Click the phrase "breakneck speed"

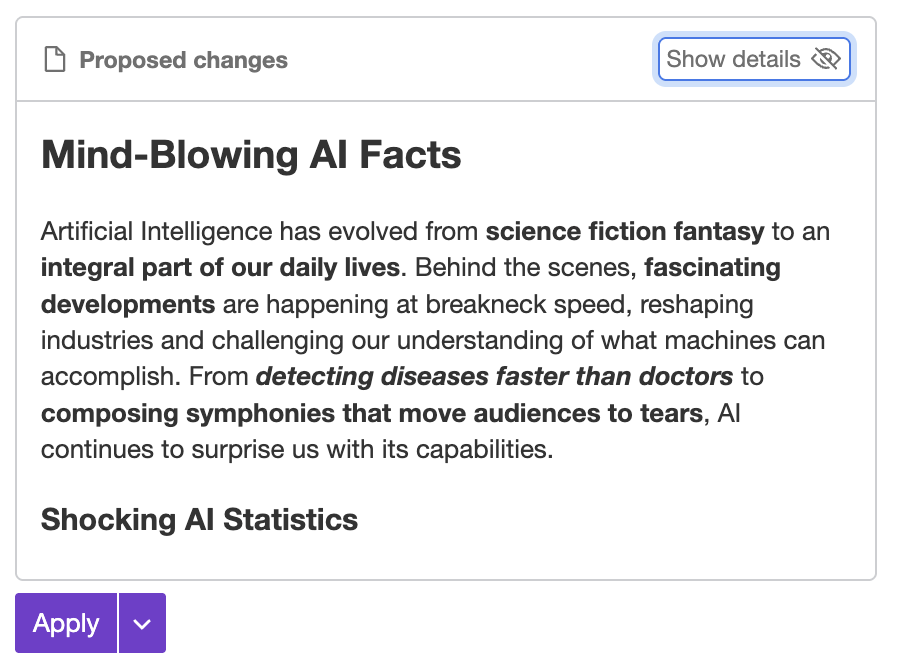point(540,304)
